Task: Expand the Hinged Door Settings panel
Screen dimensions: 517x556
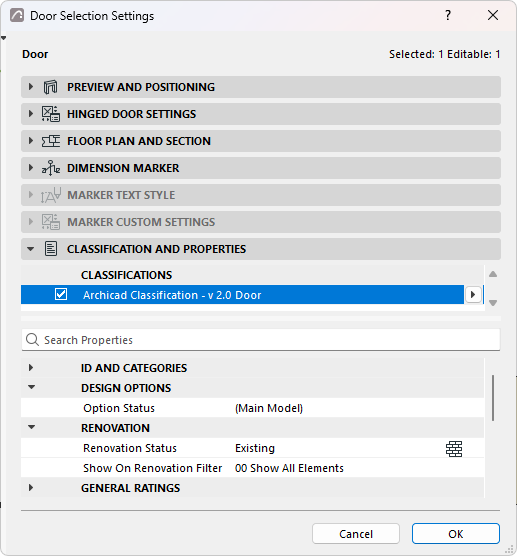Action: coord(31,114)
